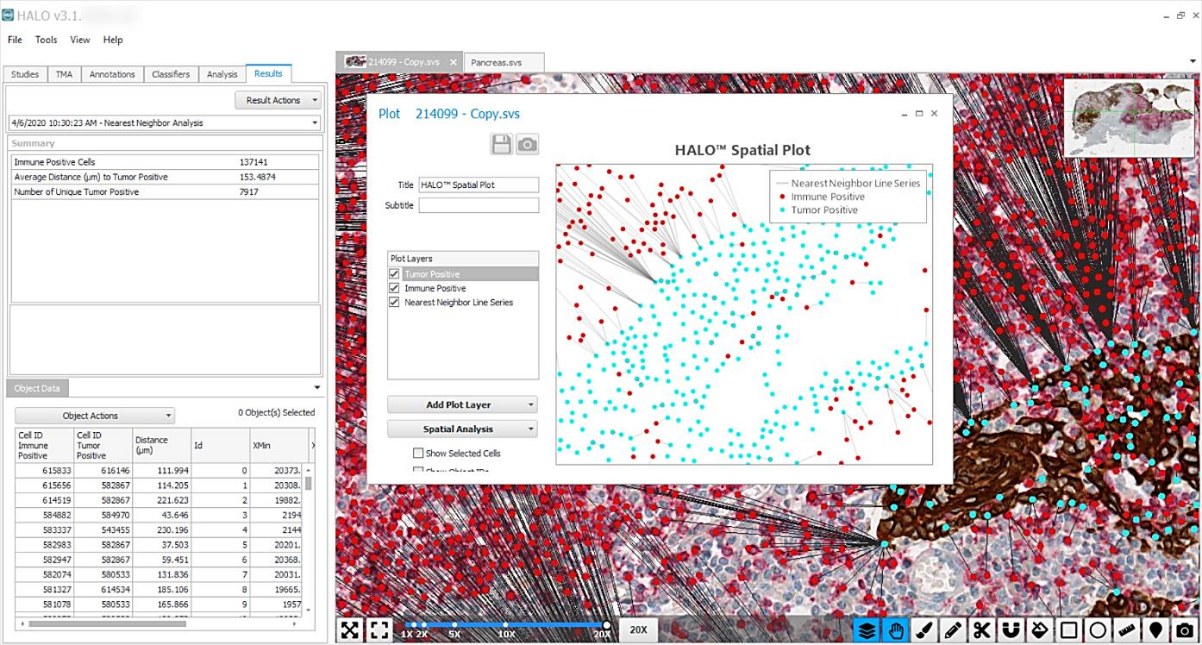Click the fit-to-screen arrows icon
Image resolution: width=1202 pixels, height=645 pixels.
pos(349,630)
